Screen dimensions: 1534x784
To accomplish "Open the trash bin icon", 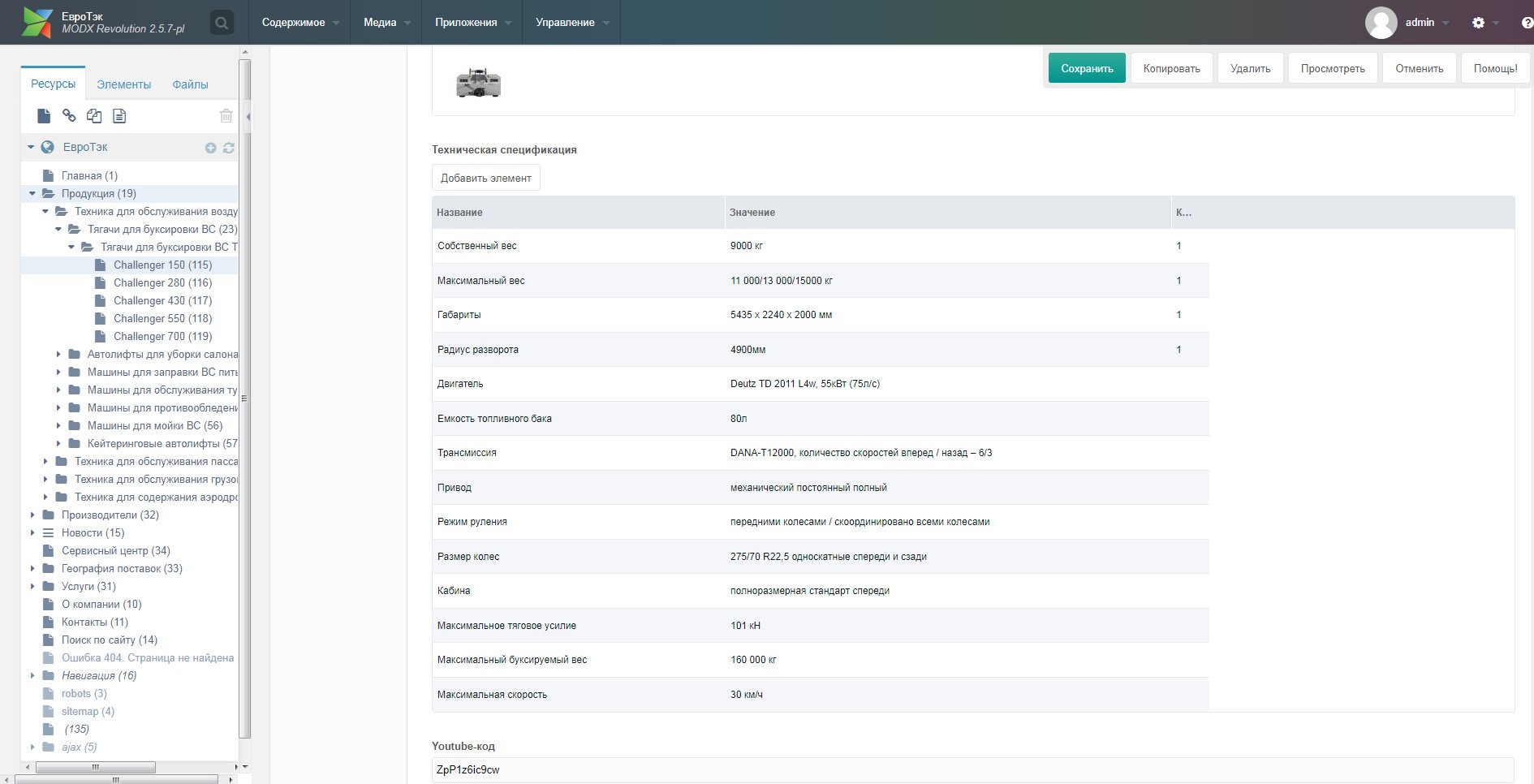I will (x=226, y=116).
